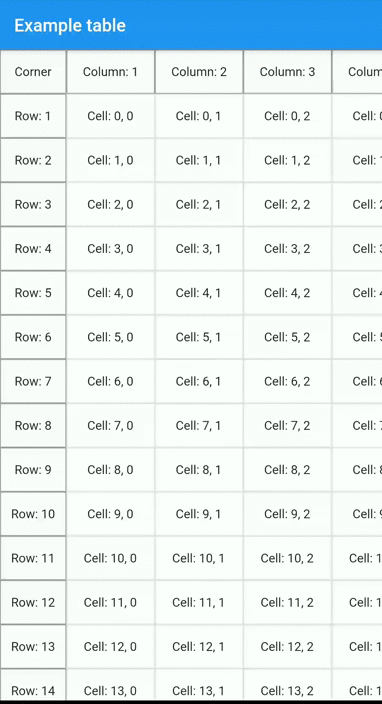Choose the cell Cell: 4, 0
382x704 pixels.
[110, 293]
